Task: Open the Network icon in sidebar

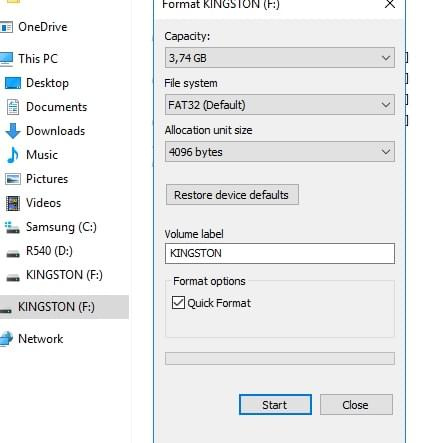Action: (x=6, y=339)
